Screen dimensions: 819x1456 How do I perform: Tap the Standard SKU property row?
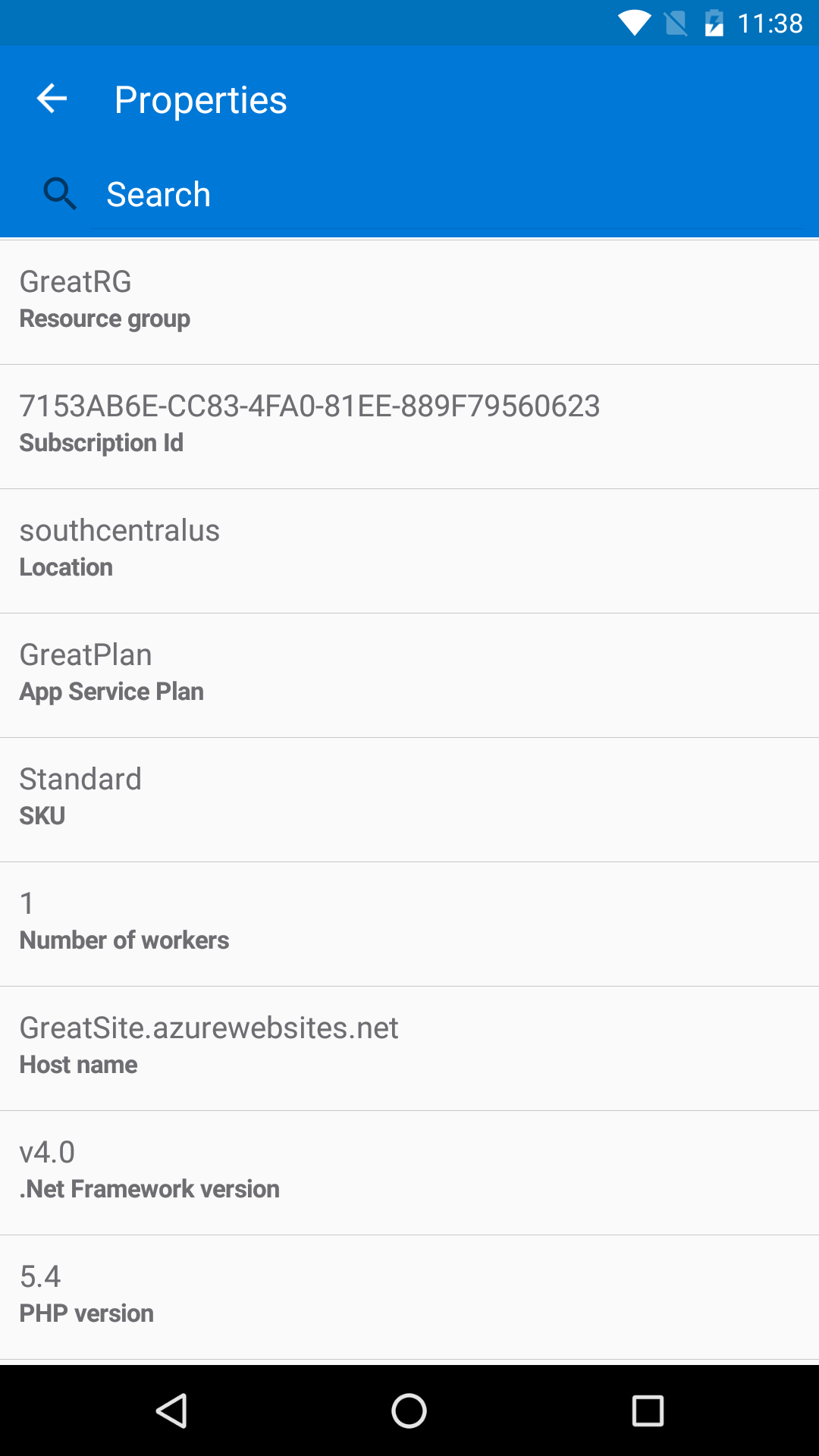tap(409, 799)
